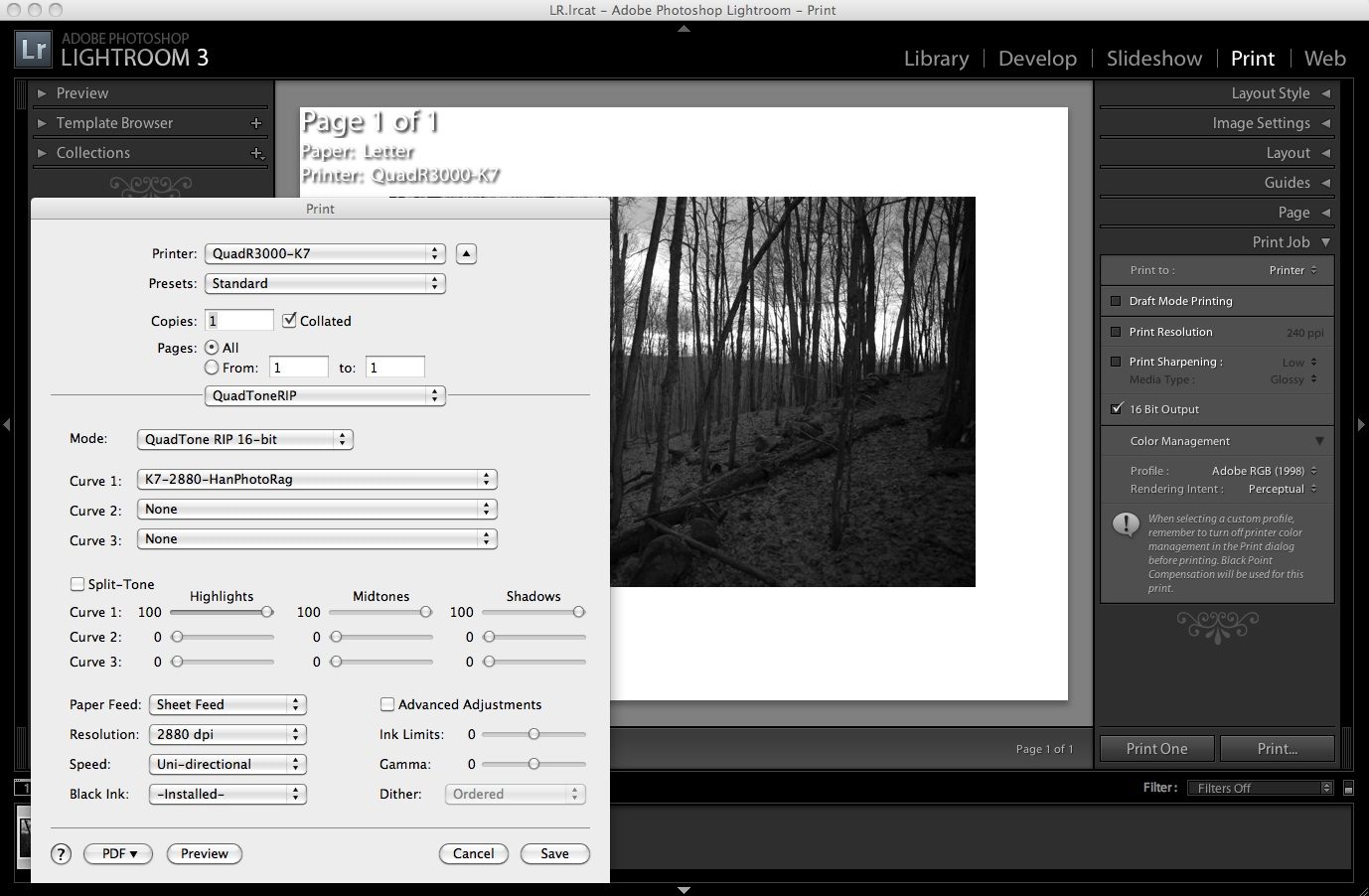
Task: Adjust Curve 1 Shadows slider
Action: [x=579, y=612]
